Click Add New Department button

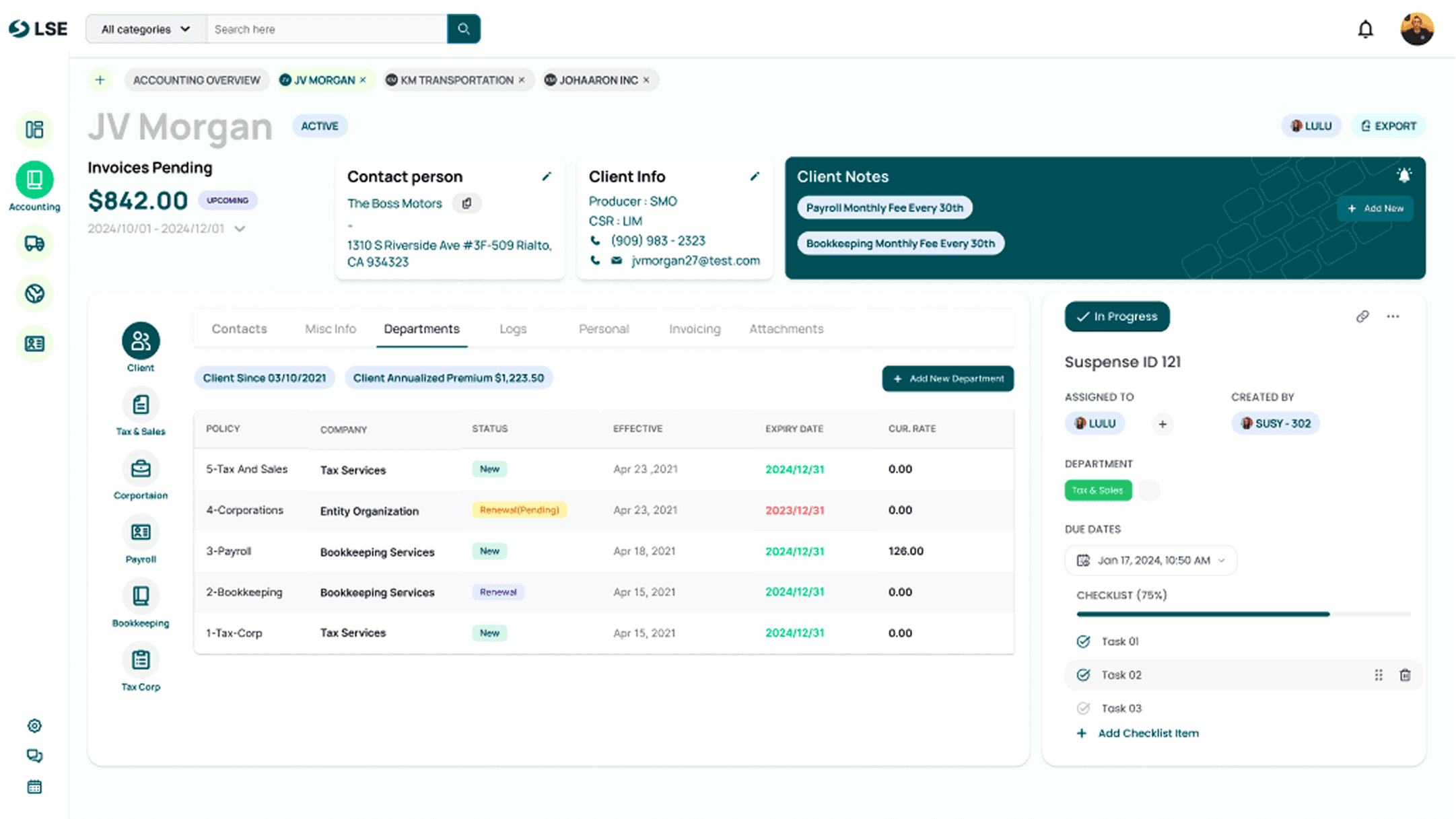pos(948,379)
